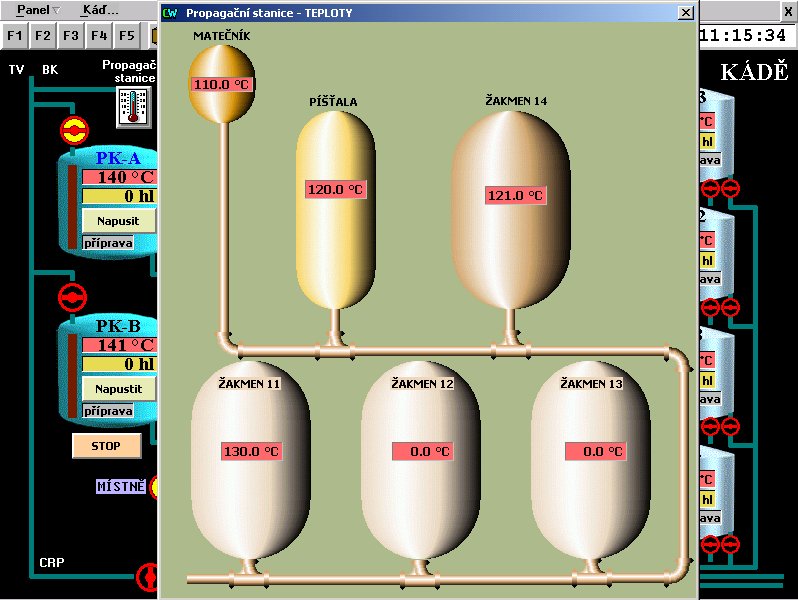Click the red valve beside the CRP label
The height and width of the screenshot is (600, 798).
(x=147, y=575)
